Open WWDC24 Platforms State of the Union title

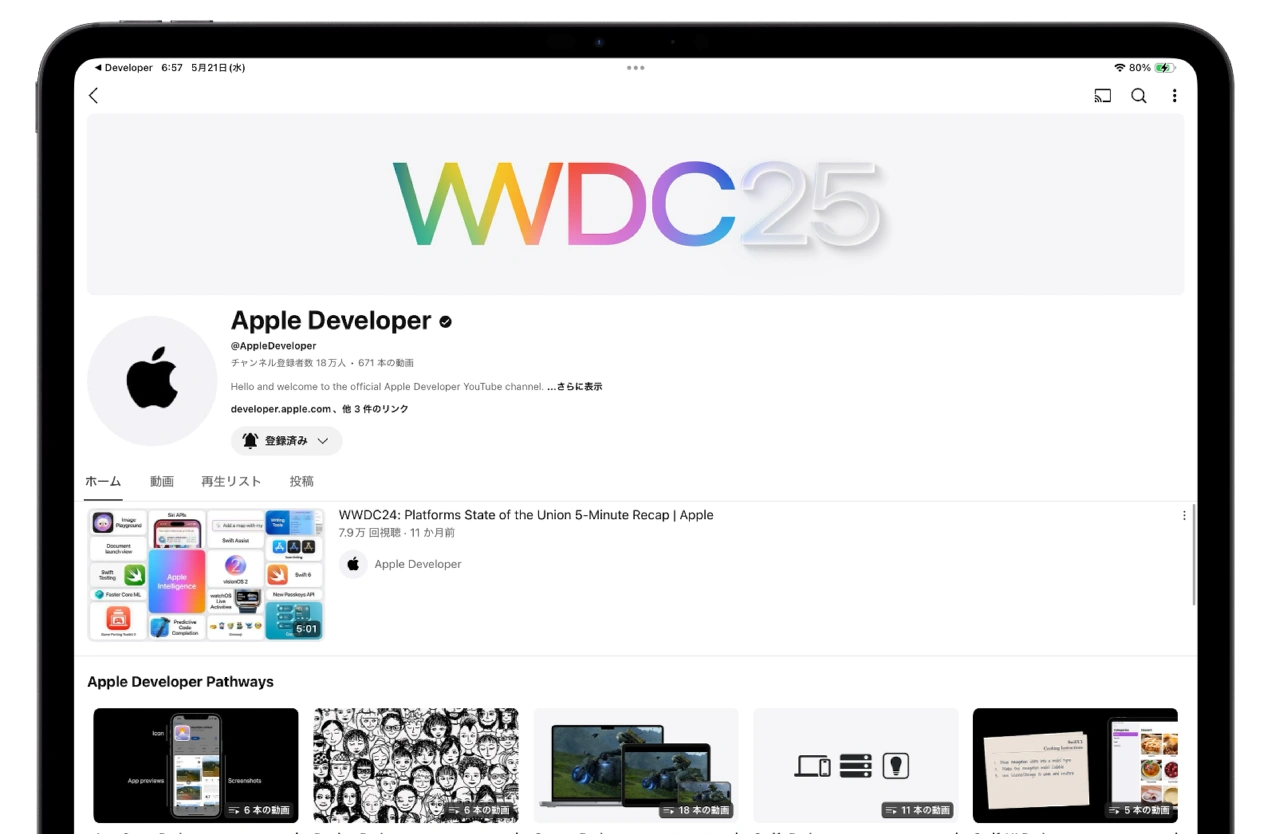click(526, 515)
